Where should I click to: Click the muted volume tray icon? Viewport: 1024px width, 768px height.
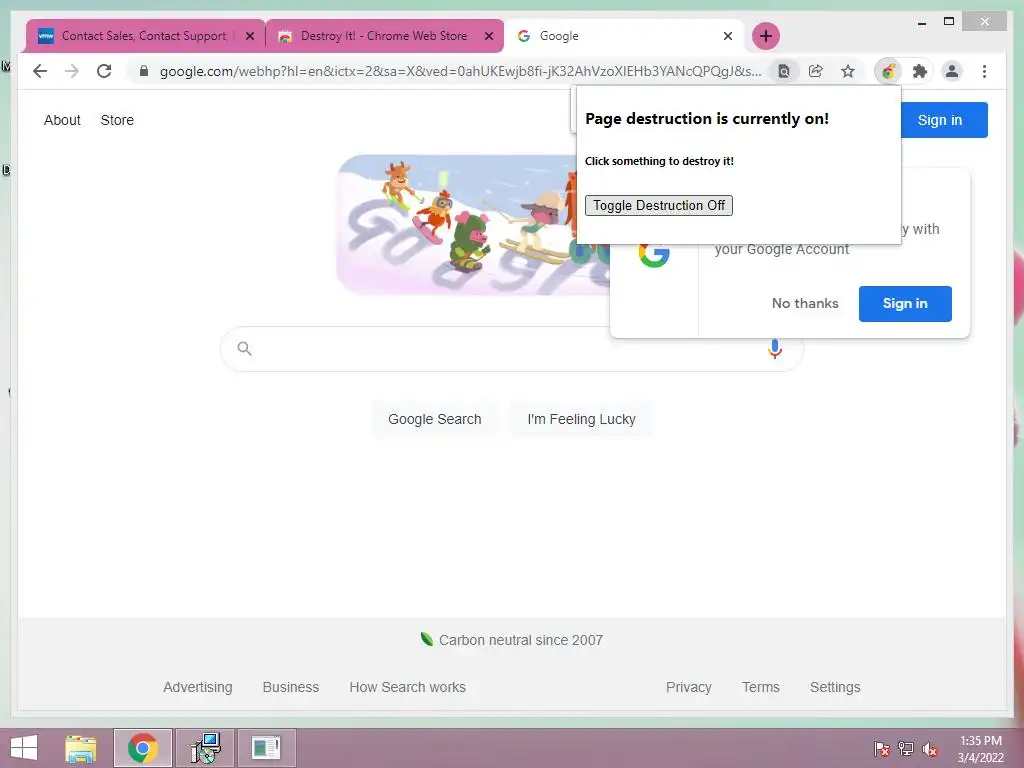coord(930,749)
